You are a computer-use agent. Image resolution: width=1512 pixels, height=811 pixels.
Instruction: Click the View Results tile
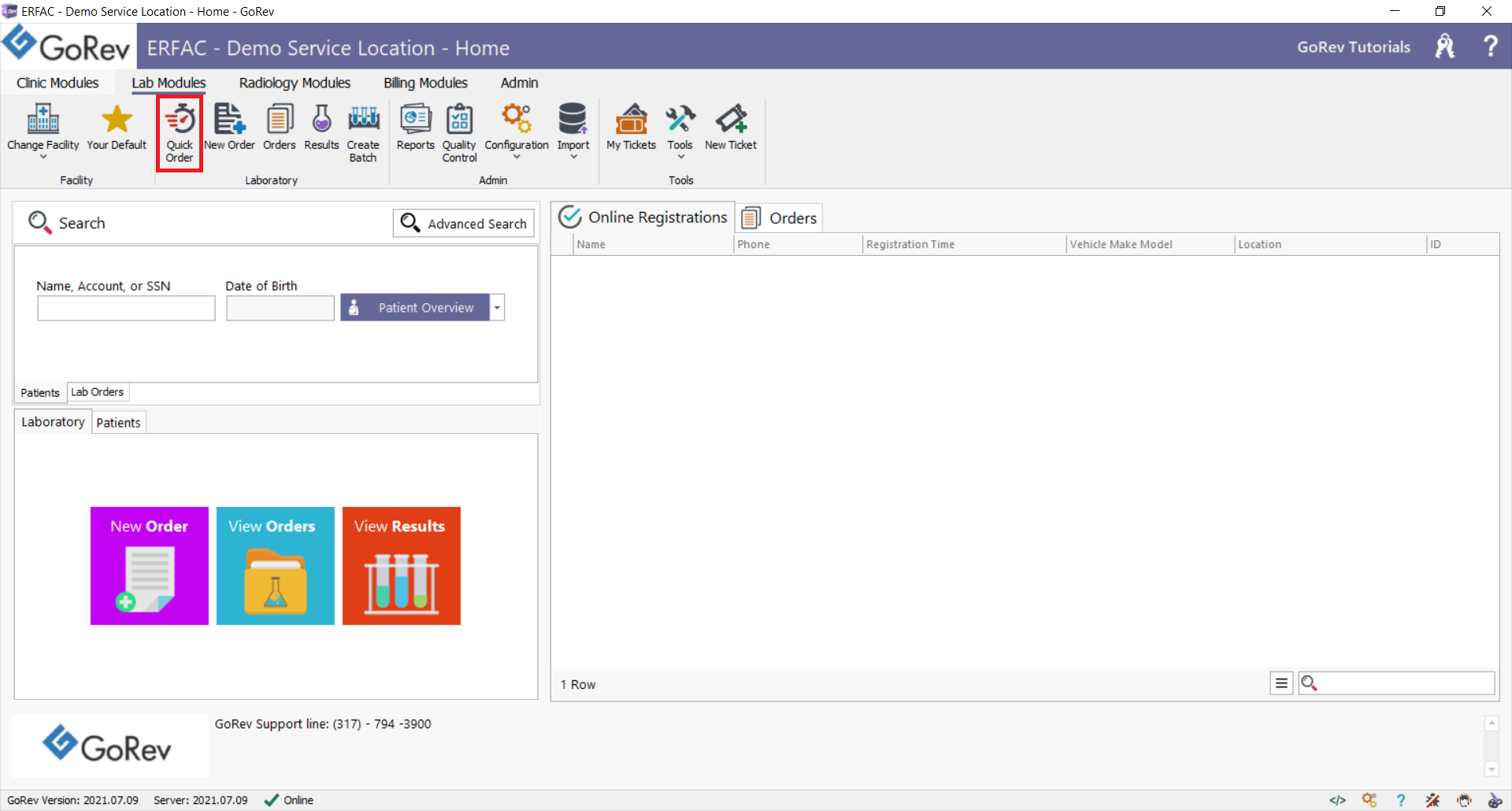(402, 566)
